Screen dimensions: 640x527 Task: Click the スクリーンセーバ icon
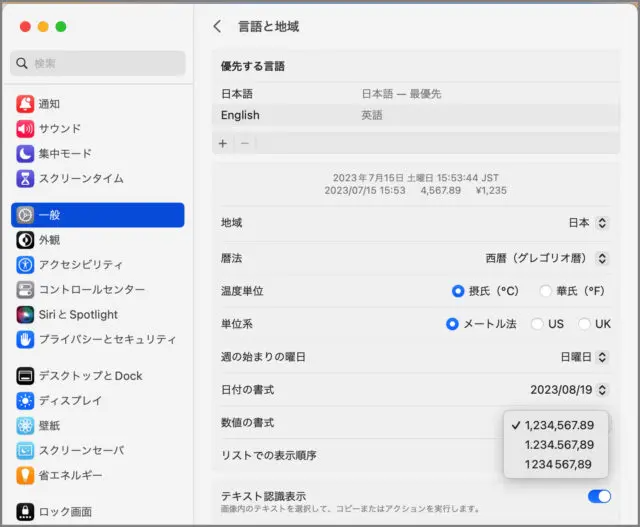[x=25, y=450]
